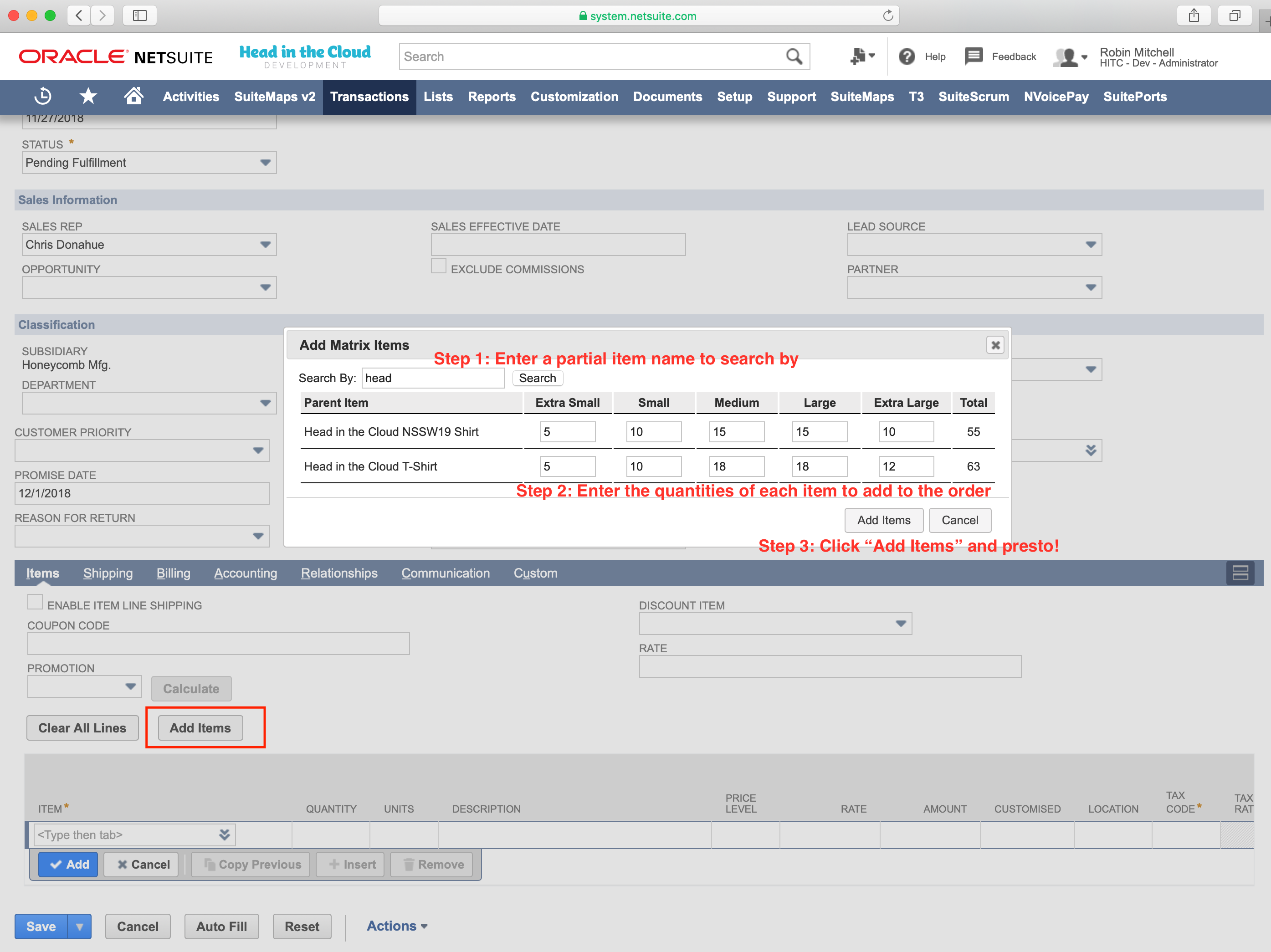Open the Save button dropdown arrow
1271x952 pixels.
[x=80, y=926]
